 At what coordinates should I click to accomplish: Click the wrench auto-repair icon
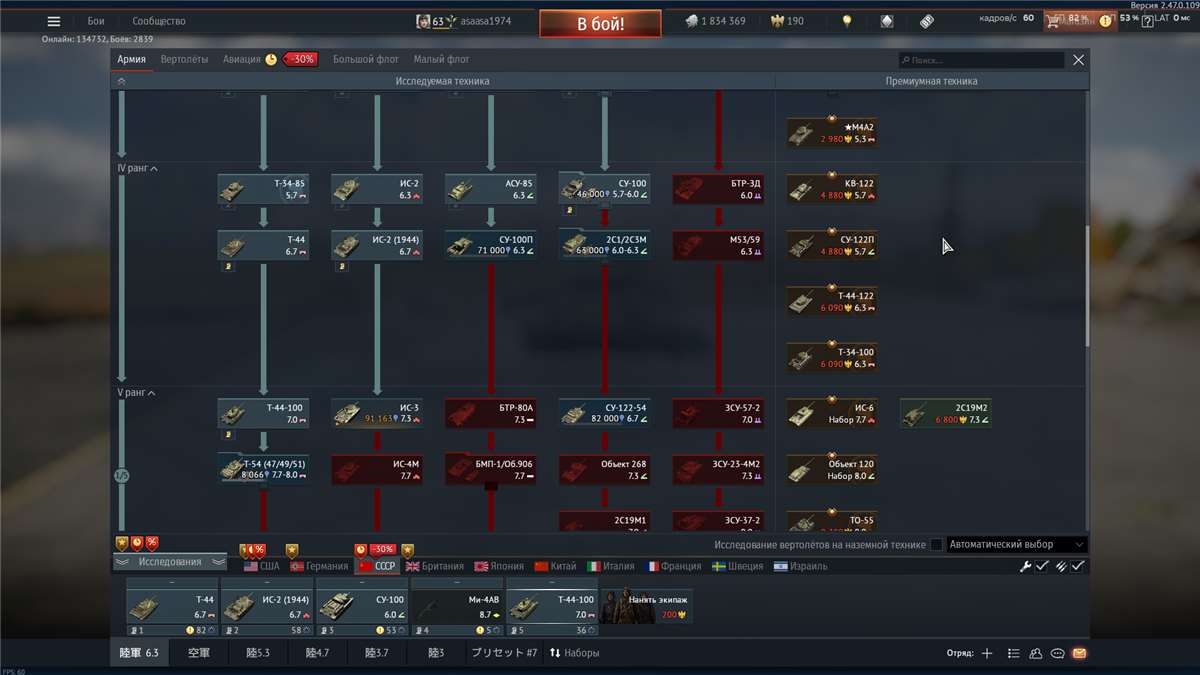[x=1025, y=566]
